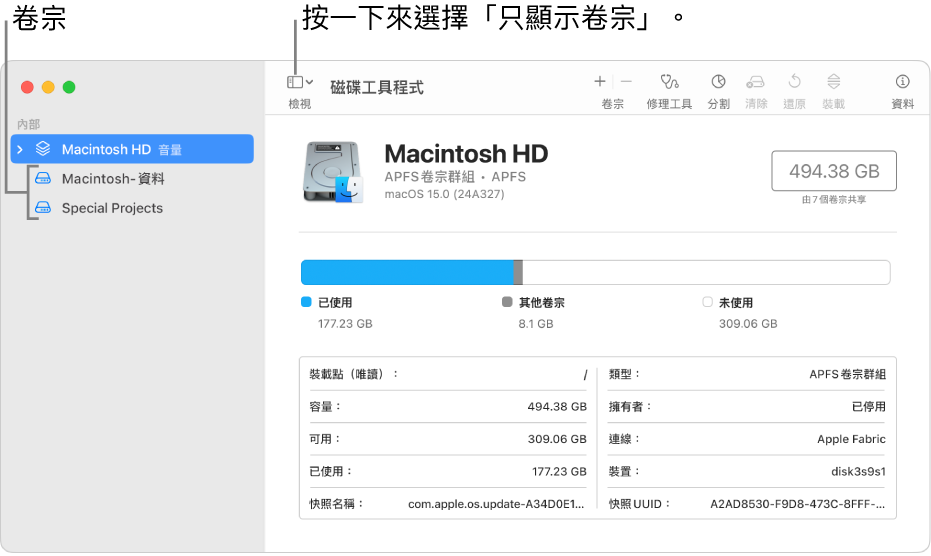Viewport: 931px width, 556px height.
Task: Run 修理工具 First Aid stethoscope icon
Action: [669, 81]
